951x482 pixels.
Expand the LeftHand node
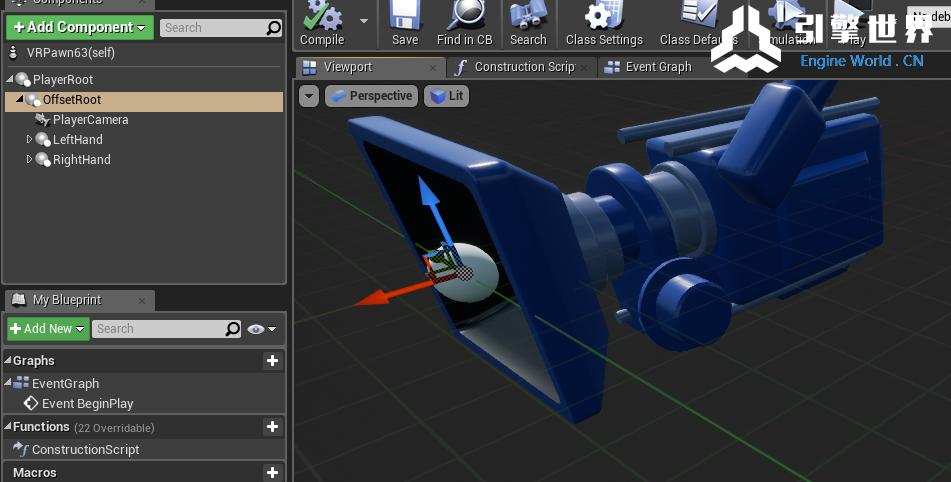tap(29, 139)
